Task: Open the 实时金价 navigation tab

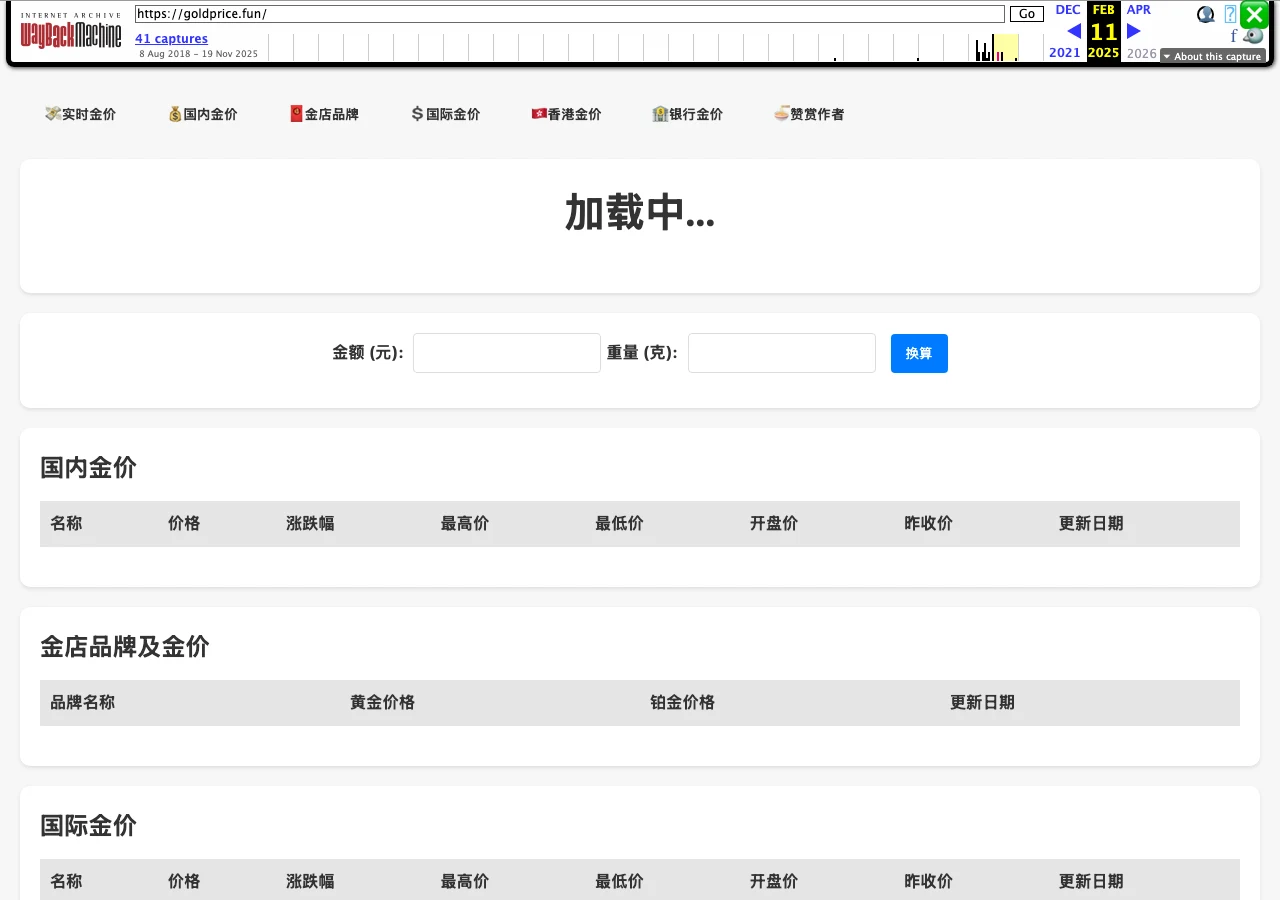Action: coord(81,114)
